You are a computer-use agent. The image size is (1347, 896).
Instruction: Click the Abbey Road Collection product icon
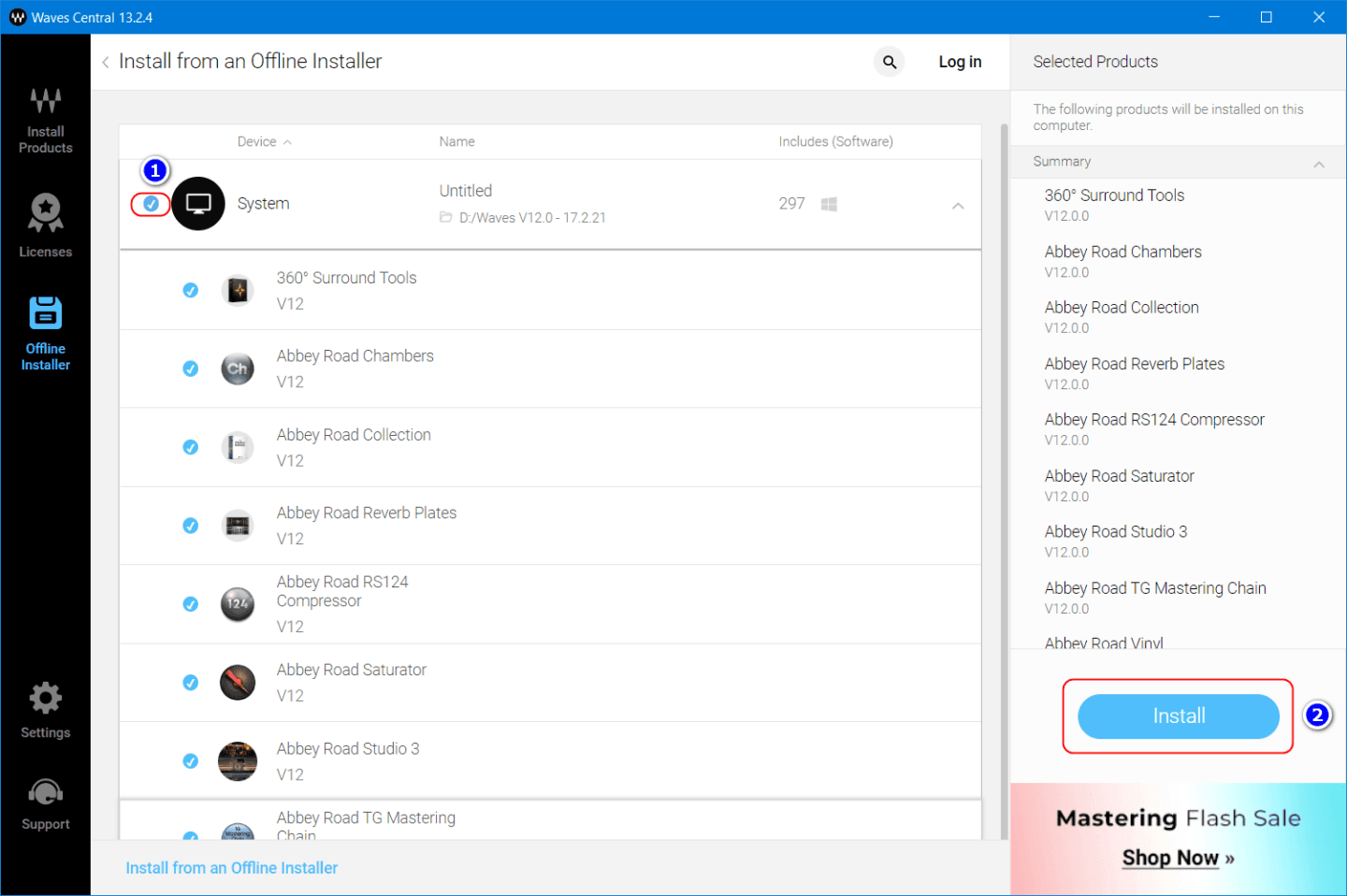(x=238, y=447)
